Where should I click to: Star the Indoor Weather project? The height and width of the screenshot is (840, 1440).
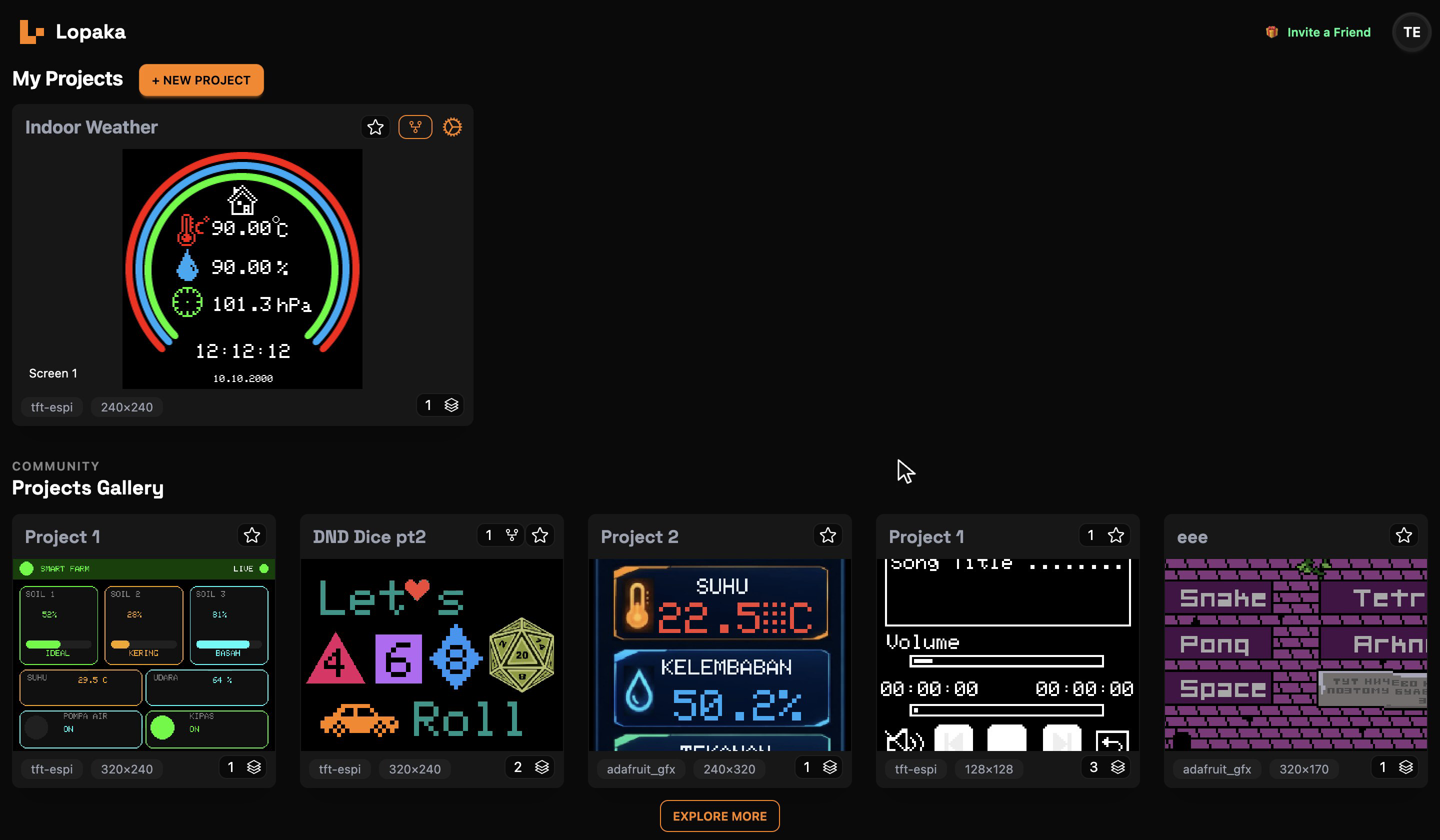[x=375, y=127]
